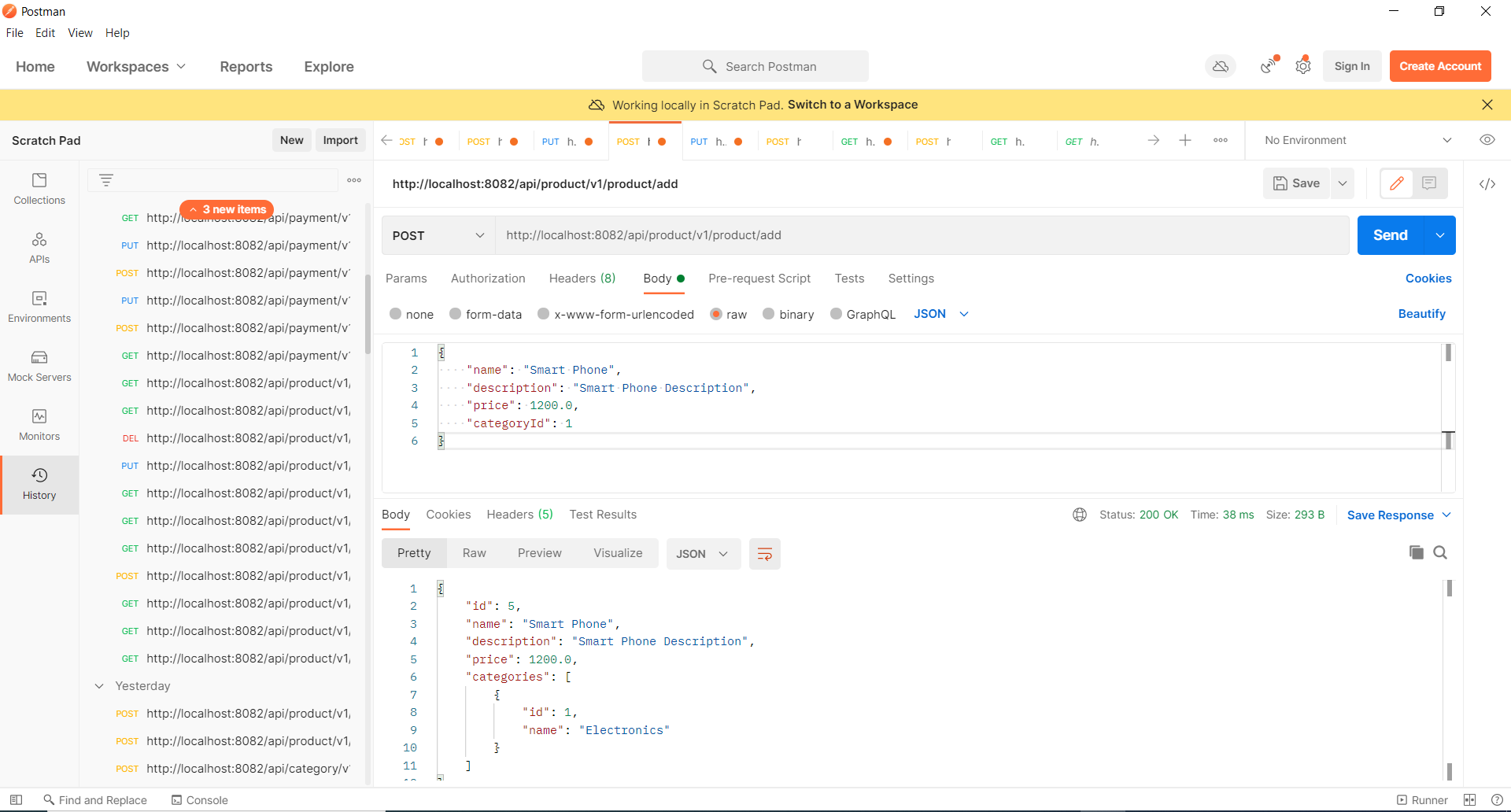Click the offline cloud sync icon

(1221, 67)
